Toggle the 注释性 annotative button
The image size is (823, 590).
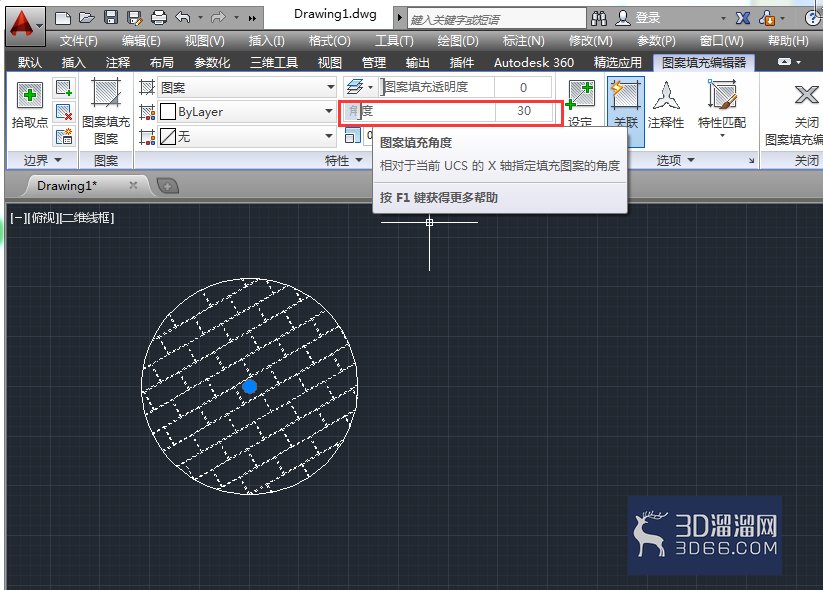666,104
